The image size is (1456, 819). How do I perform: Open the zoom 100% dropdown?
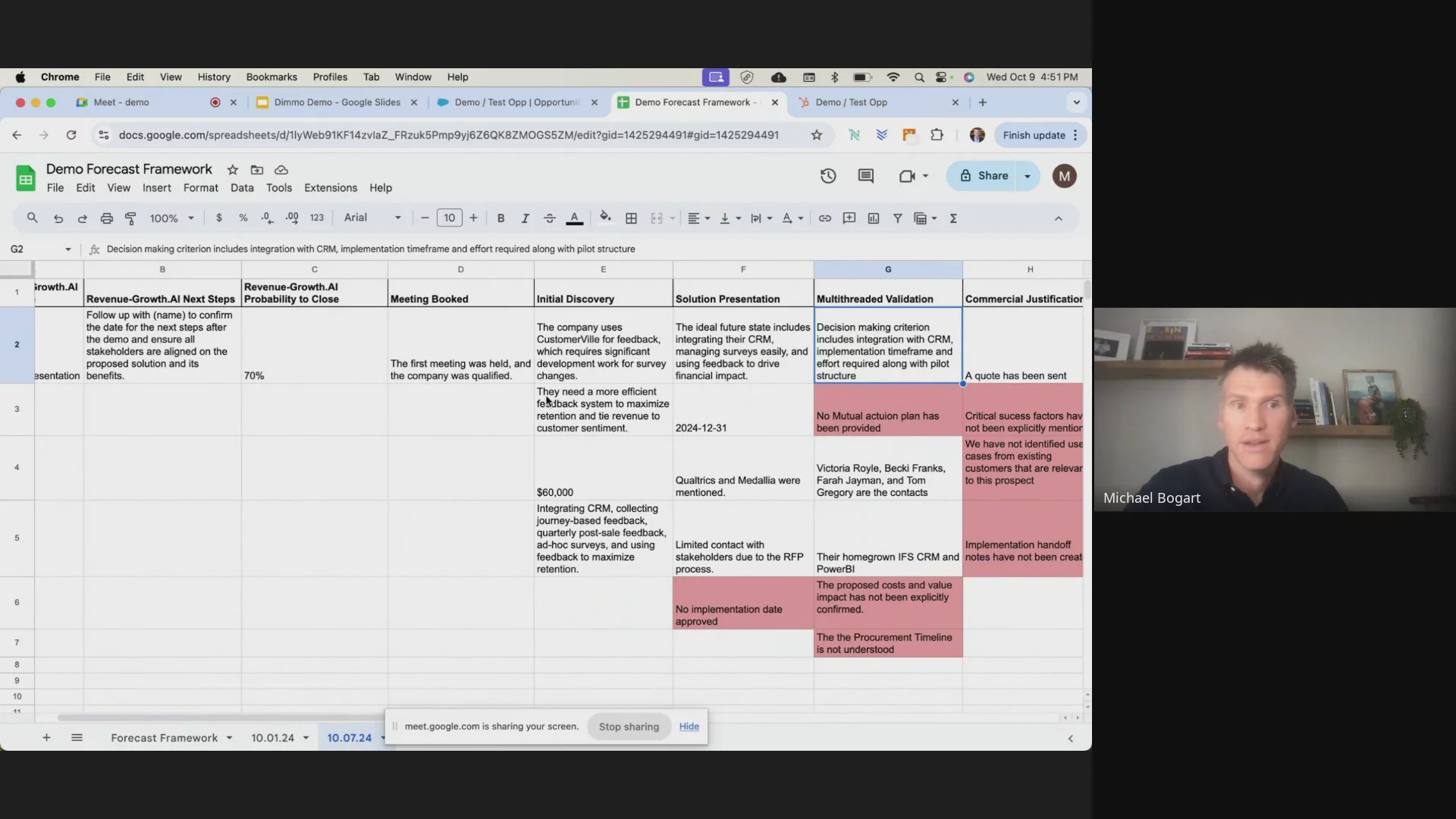pyautogui.click(x=171, y=218)
